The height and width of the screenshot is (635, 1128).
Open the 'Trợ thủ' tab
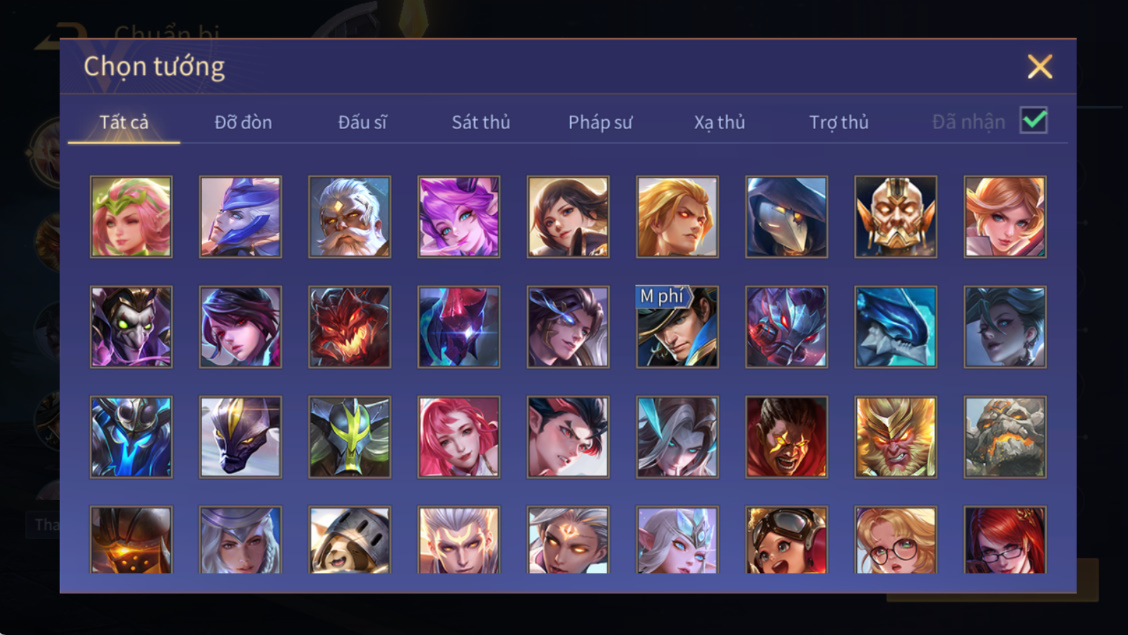pos(839,122)
